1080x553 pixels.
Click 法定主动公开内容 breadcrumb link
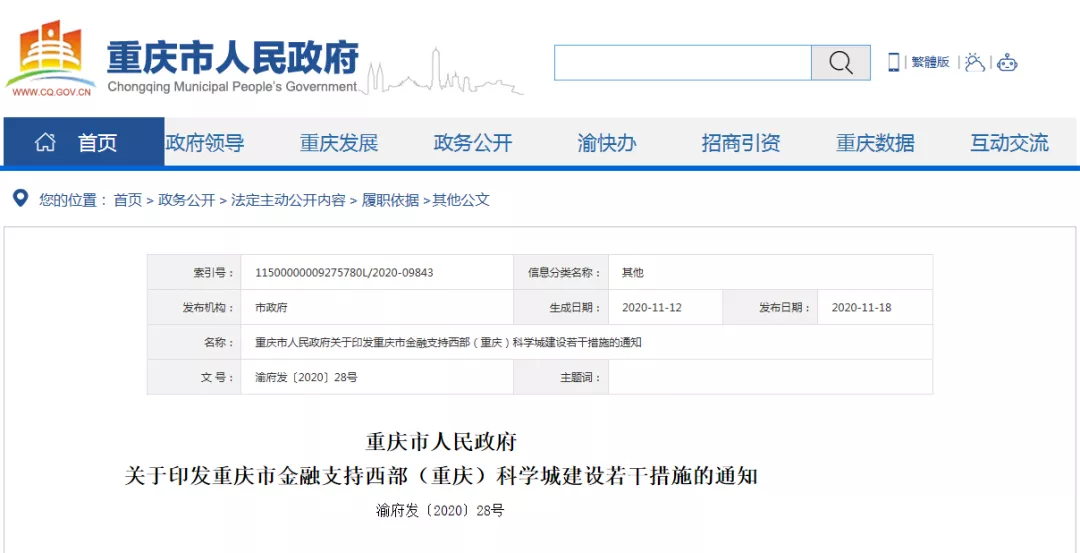(288, 200)
